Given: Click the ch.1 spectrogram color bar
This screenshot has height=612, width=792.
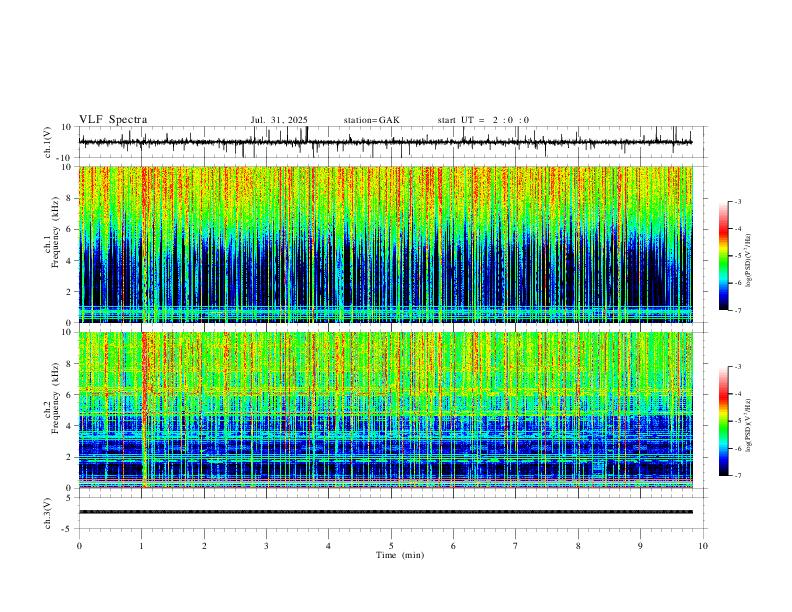Looking at the screenshot, I should click(724, 256).
